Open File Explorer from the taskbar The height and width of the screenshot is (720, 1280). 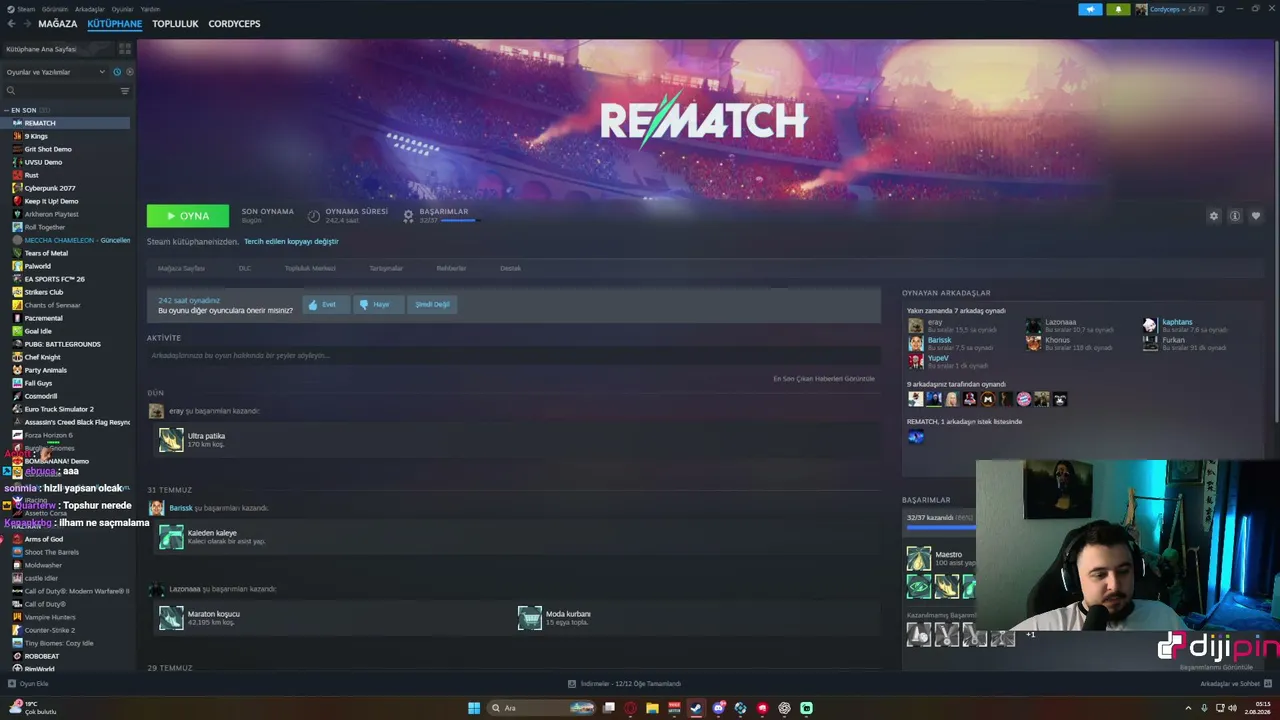(x=652, y=708)
